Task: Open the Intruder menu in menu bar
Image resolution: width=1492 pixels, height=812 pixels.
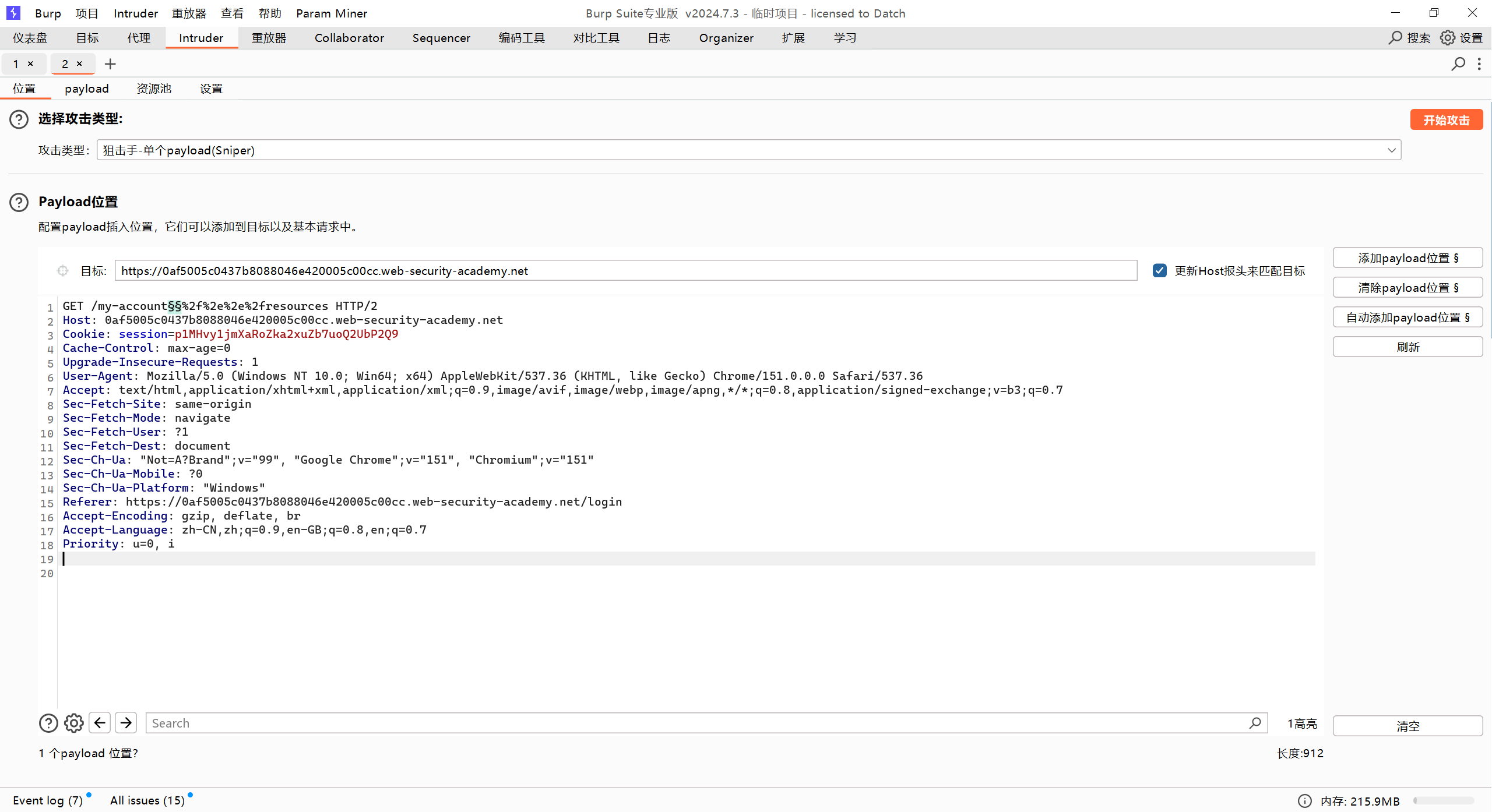Action: coord(136,13)
